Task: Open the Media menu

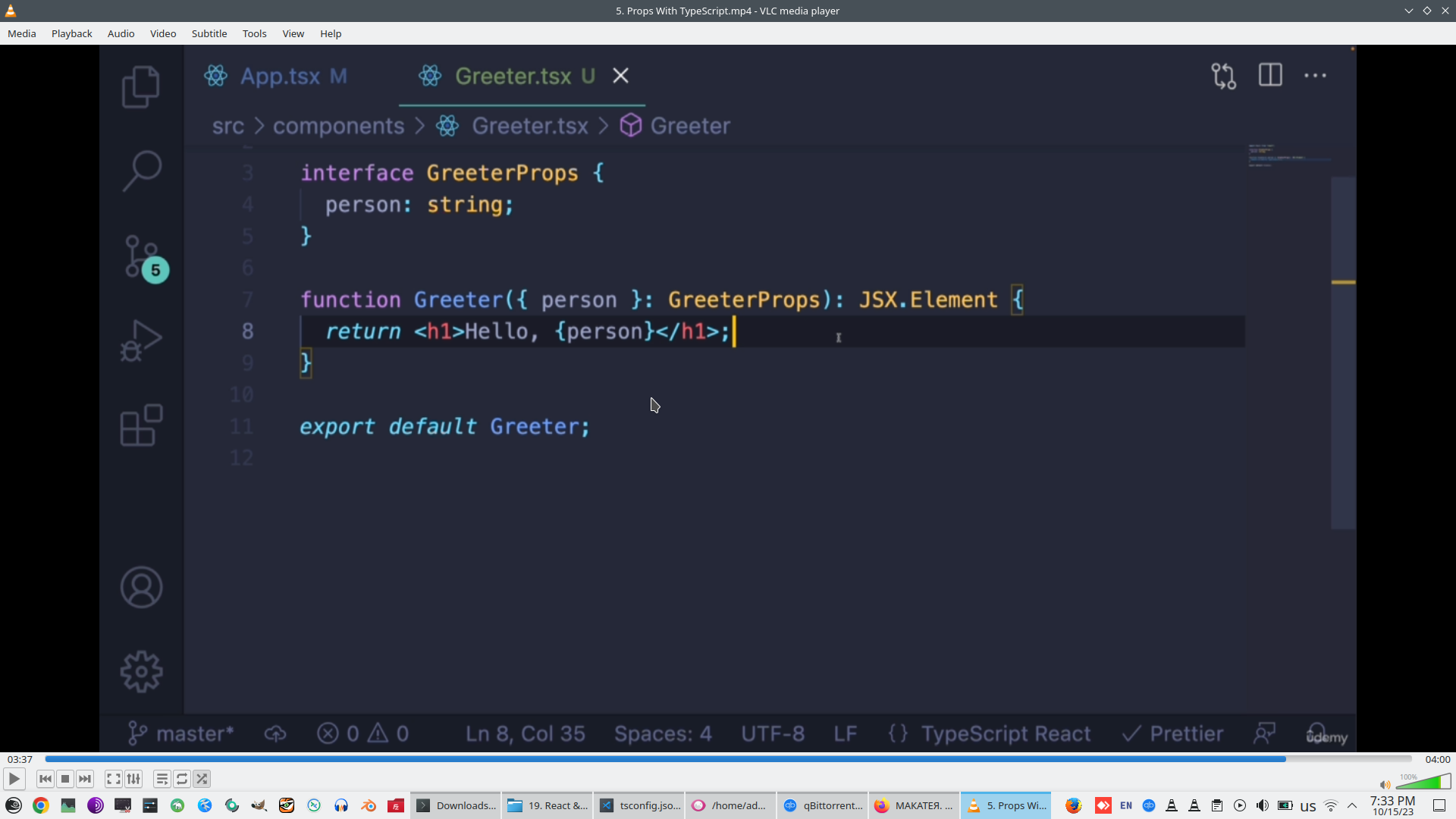Action: [21, 33]
